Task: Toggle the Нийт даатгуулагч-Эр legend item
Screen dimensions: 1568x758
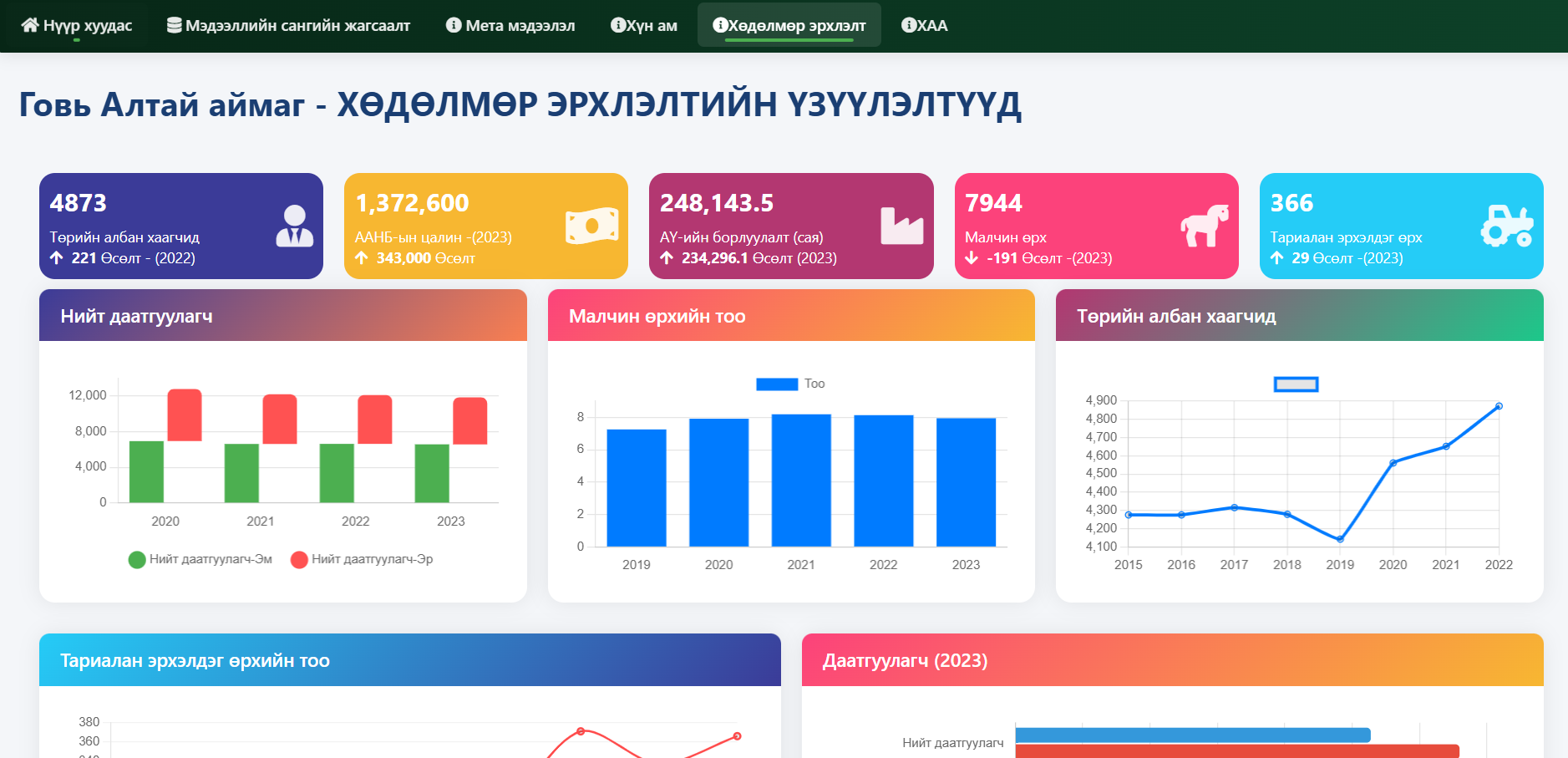Action: [362, 559]
